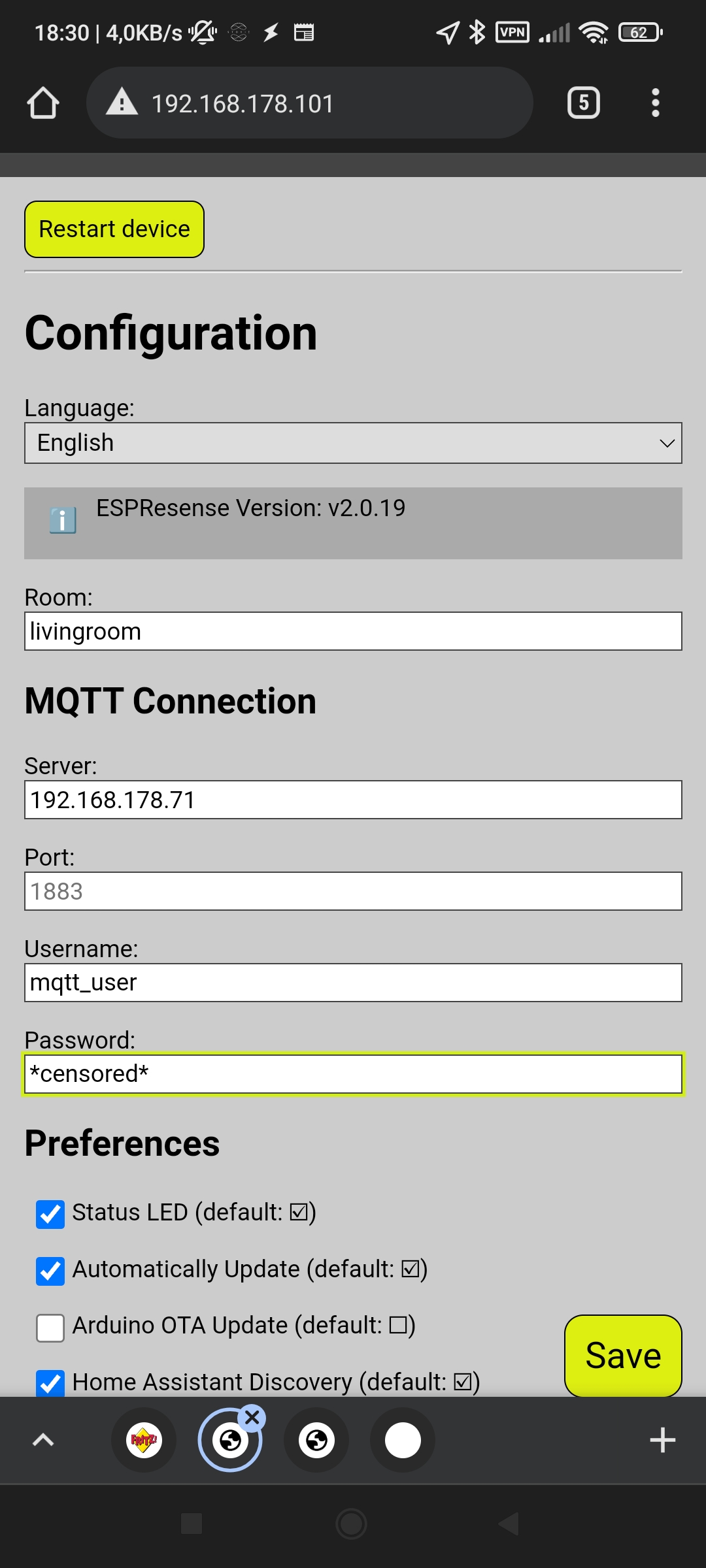Open the Language dropdown
Image resolution: width=706 pixels, height=1568 pixels.
[x=353, y=443]
